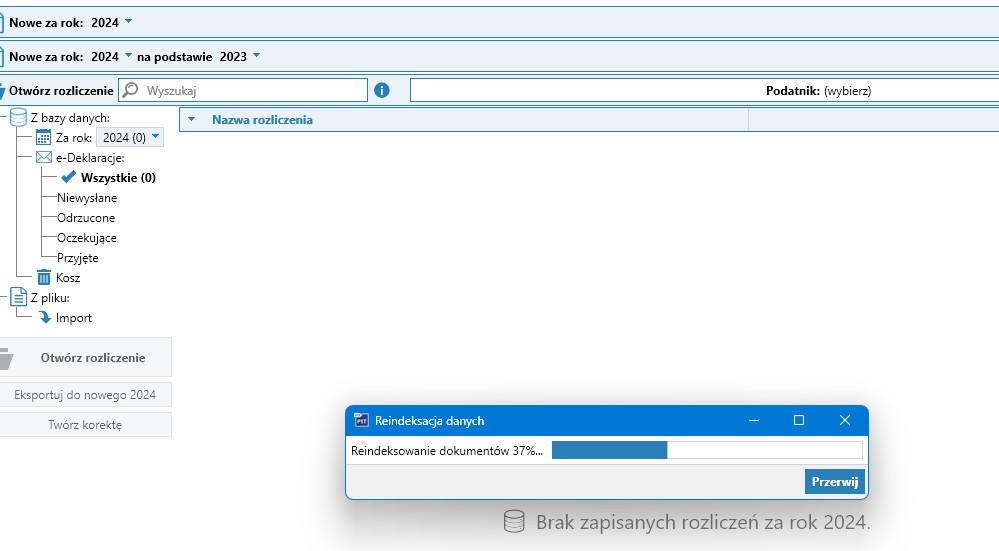999x551 pixels.
Task: Open the Kosz trash bin
Action: point(44,278)
